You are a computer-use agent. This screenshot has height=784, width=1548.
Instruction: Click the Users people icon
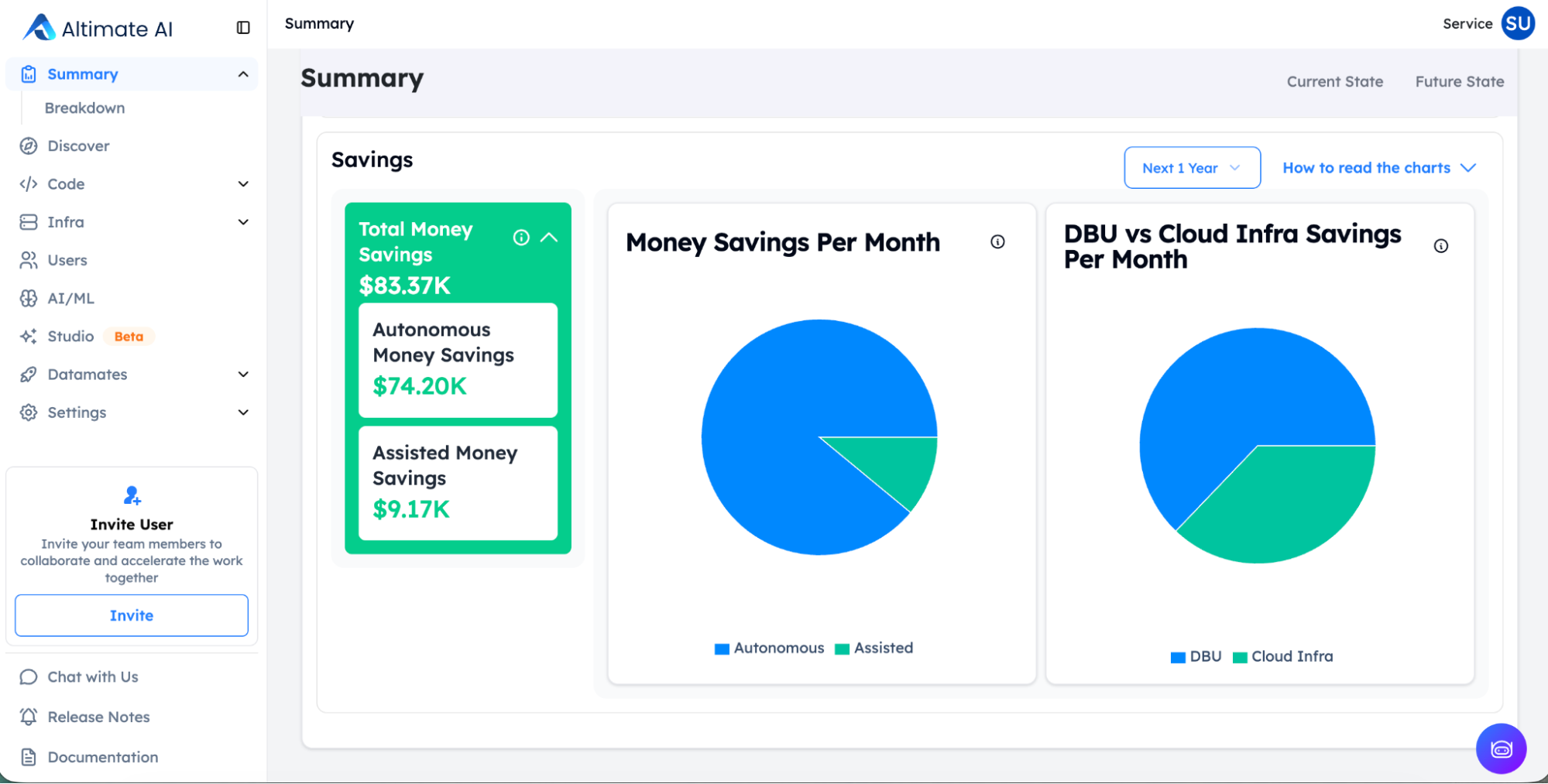(29, 260)
